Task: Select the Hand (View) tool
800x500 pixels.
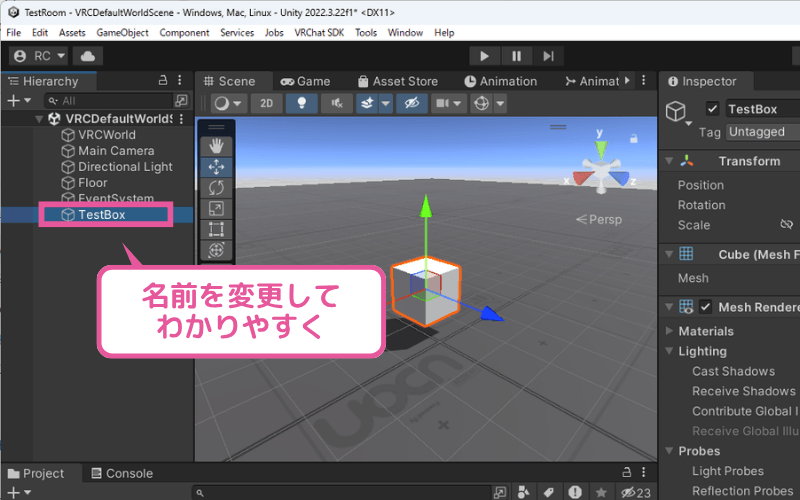Action: point(216,146)
